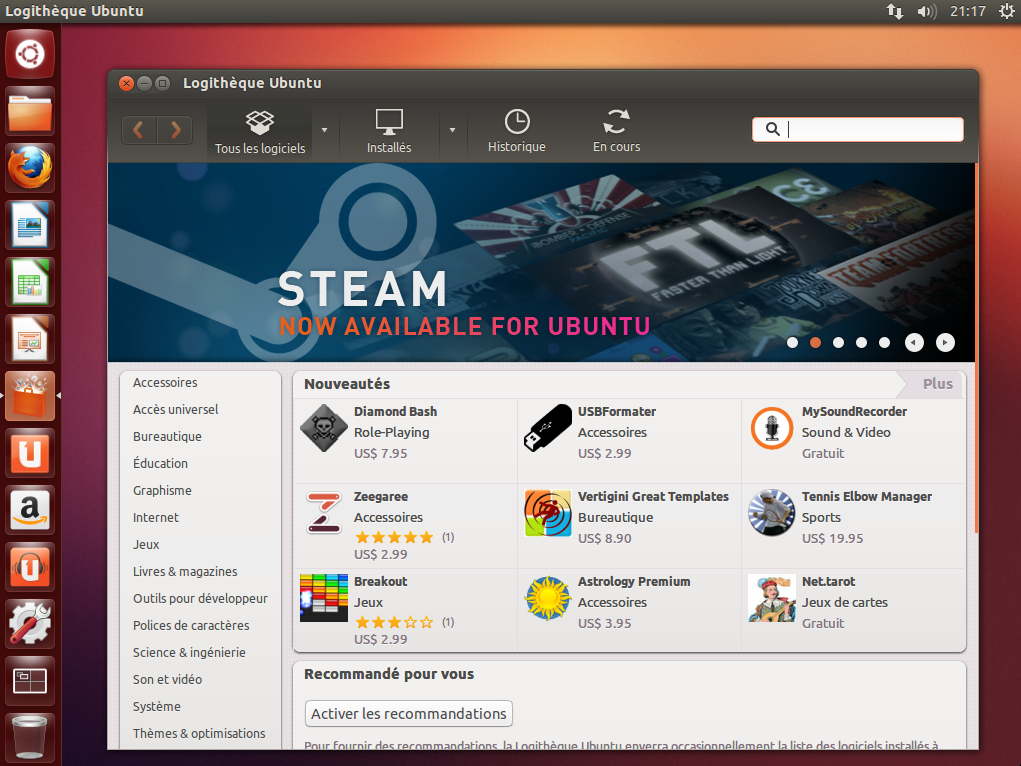
Task: Launch Firefox from the dock
Action: [x=30, y=168]
